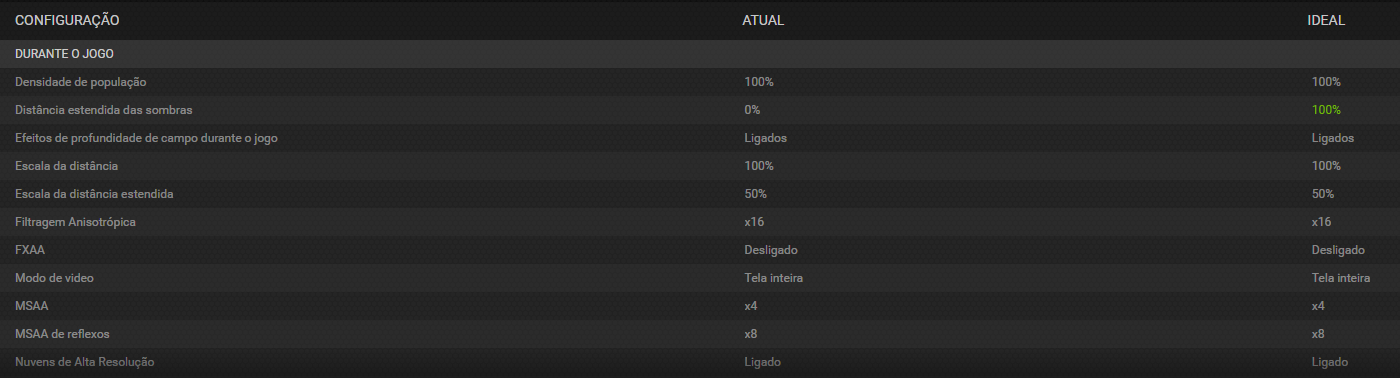Viewport: 1400px width, 378px height.
Task: Click the CONFIGURAÇÃO column header
Action: click(x=67, y=21)
